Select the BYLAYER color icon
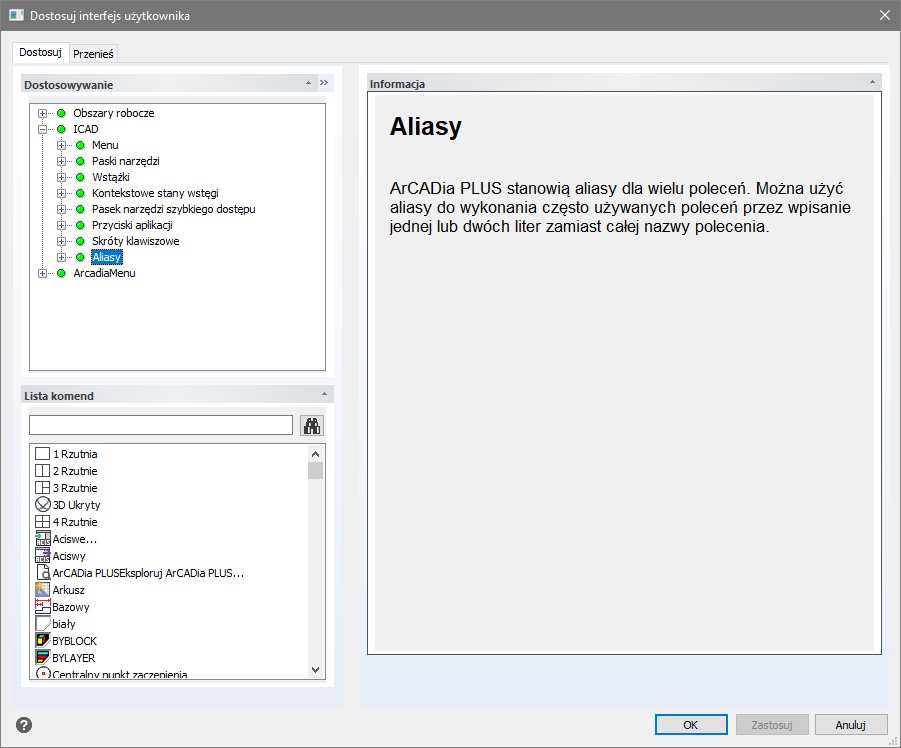The height and width of the screenshot is (748, 901). click(43, 658)
